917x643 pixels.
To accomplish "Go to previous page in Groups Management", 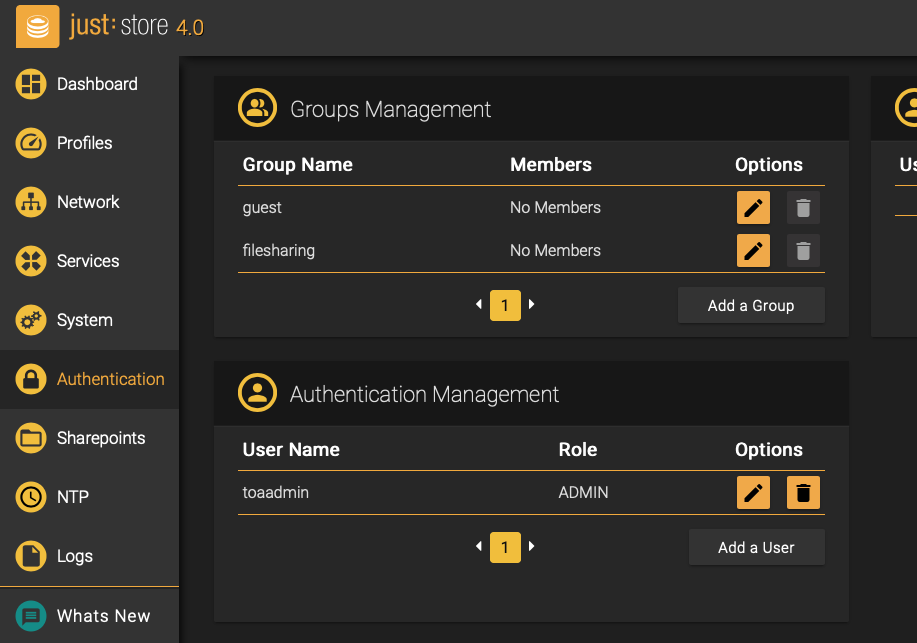I will (479, 304).
